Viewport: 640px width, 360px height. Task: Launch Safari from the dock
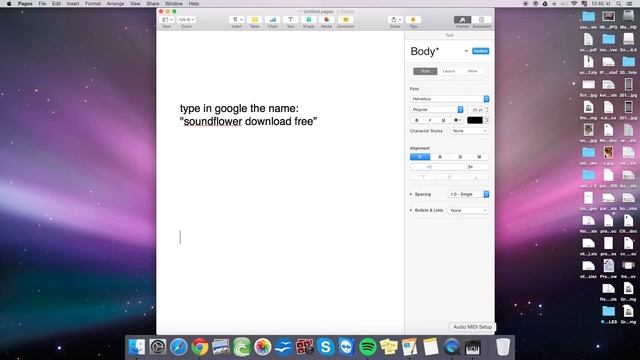pyautogui.click(x=179, y=347)
